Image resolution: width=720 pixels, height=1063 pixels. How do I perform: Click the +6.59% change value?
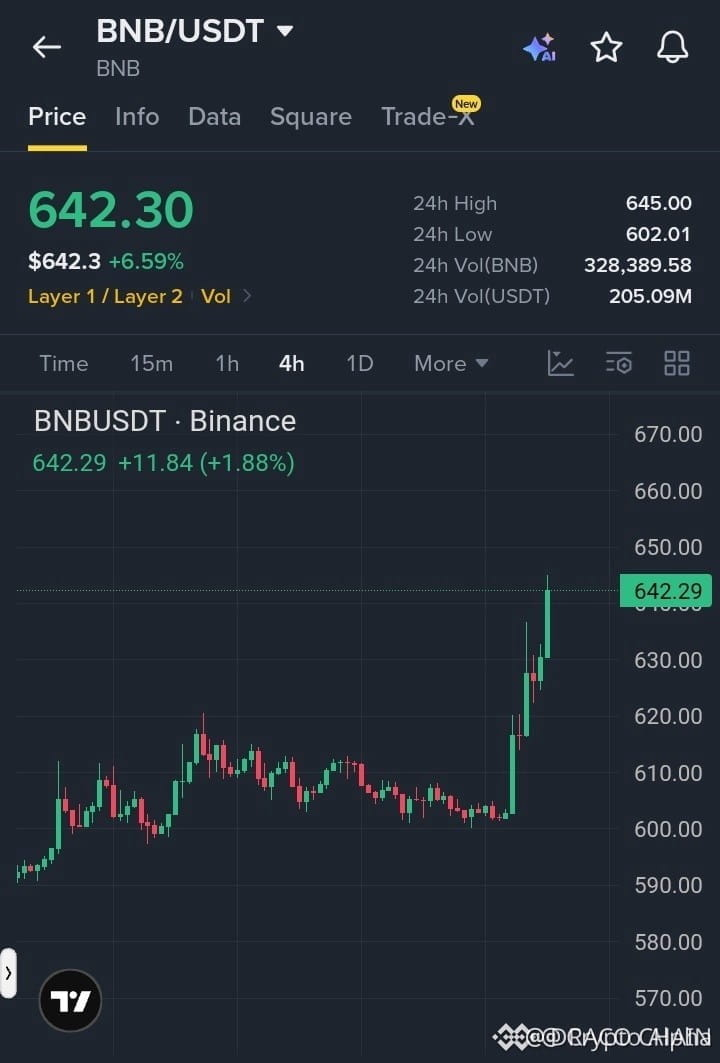pos(146,262)
